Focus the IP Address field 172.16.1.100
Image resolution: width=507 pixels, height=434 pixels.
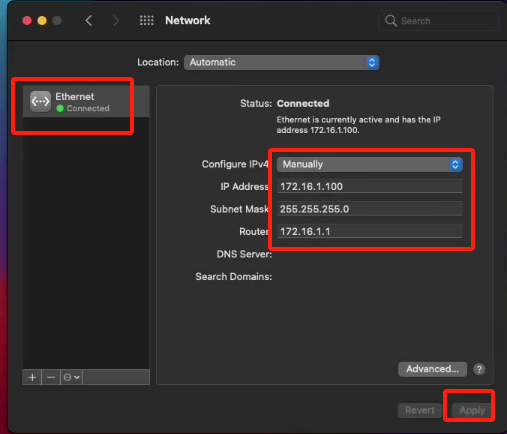point(369,186)
